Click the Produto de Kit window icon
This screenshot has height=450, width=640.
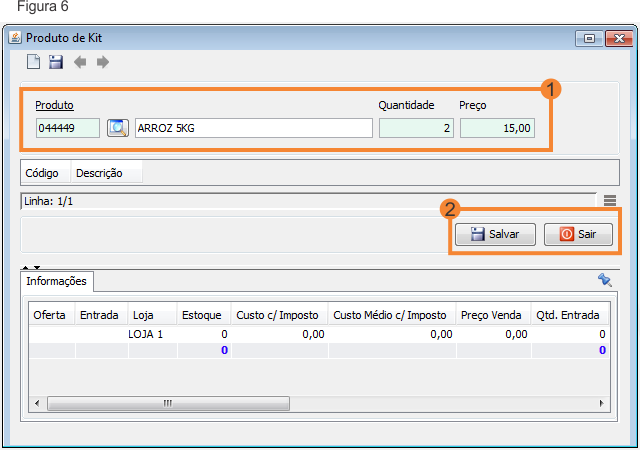(x=15, y=38)
